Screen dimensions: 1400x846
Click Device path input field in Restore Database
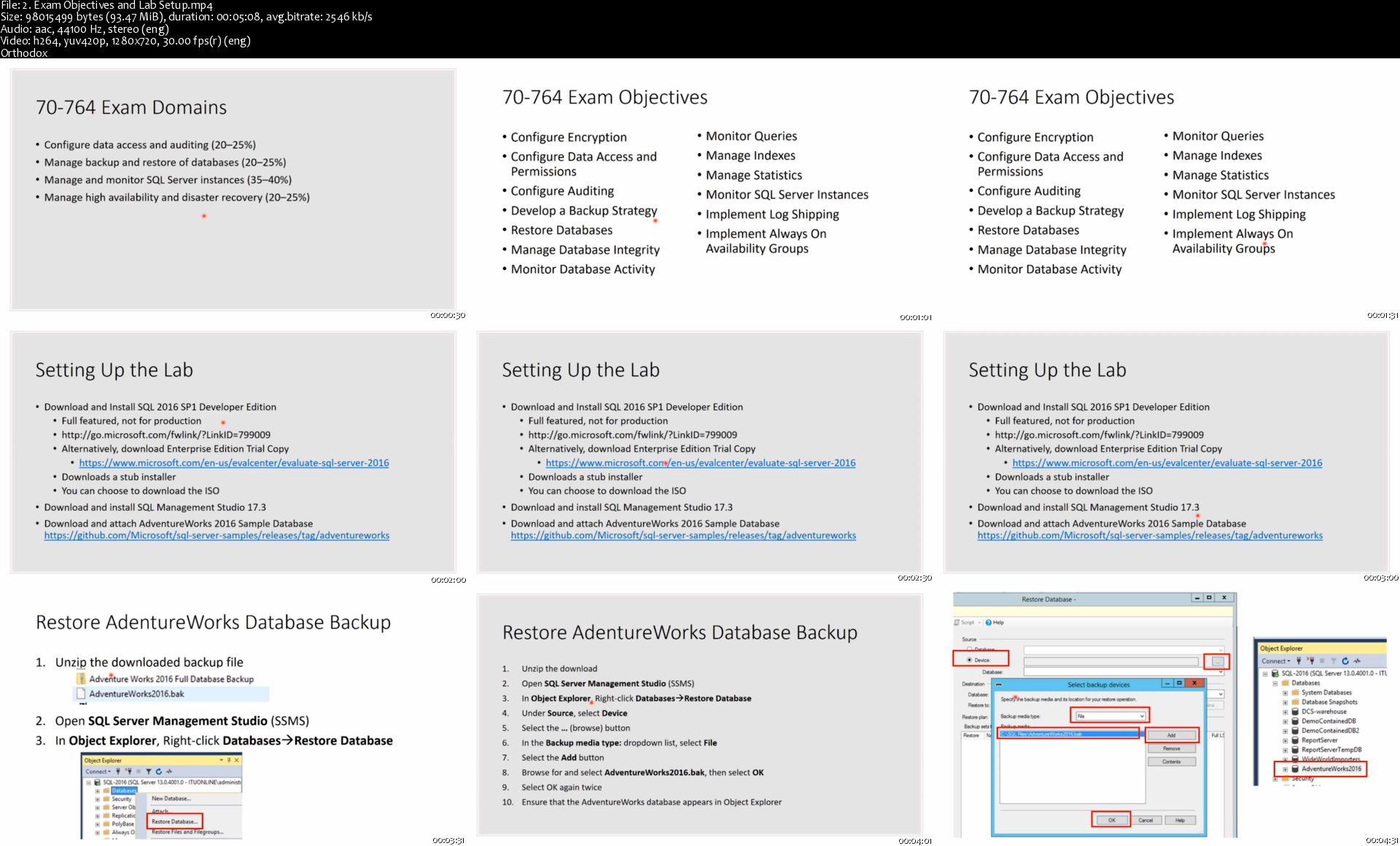point(1111,661)
